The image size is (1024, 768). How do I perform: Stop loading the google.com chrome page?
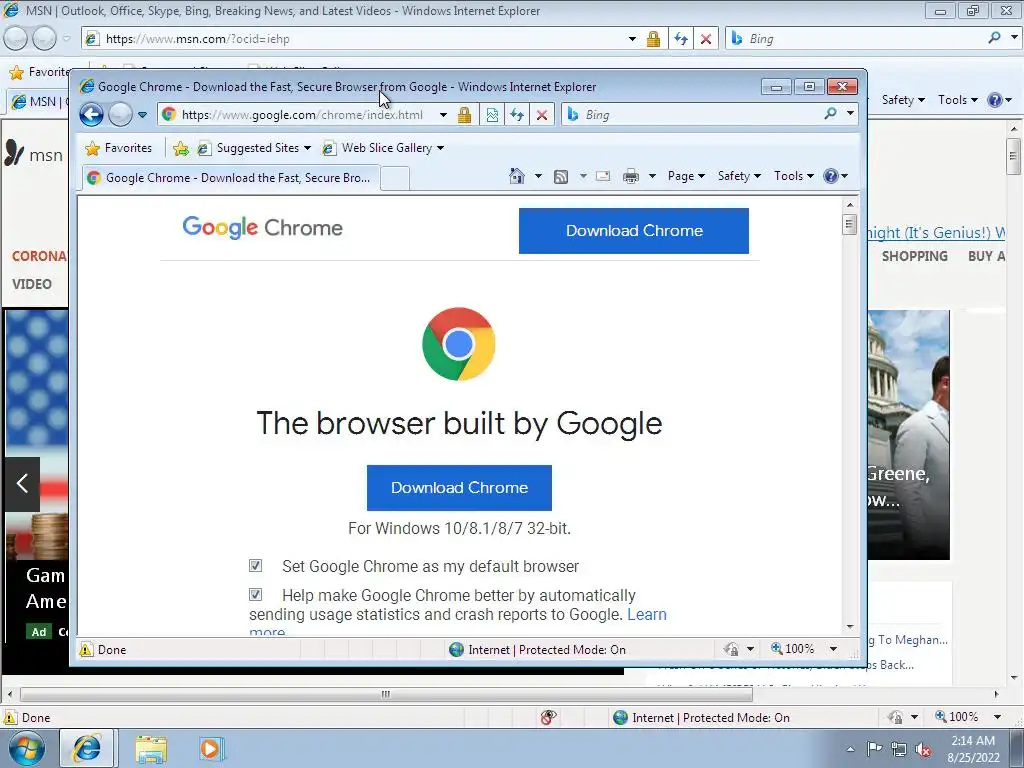click(x=542, y=115)
